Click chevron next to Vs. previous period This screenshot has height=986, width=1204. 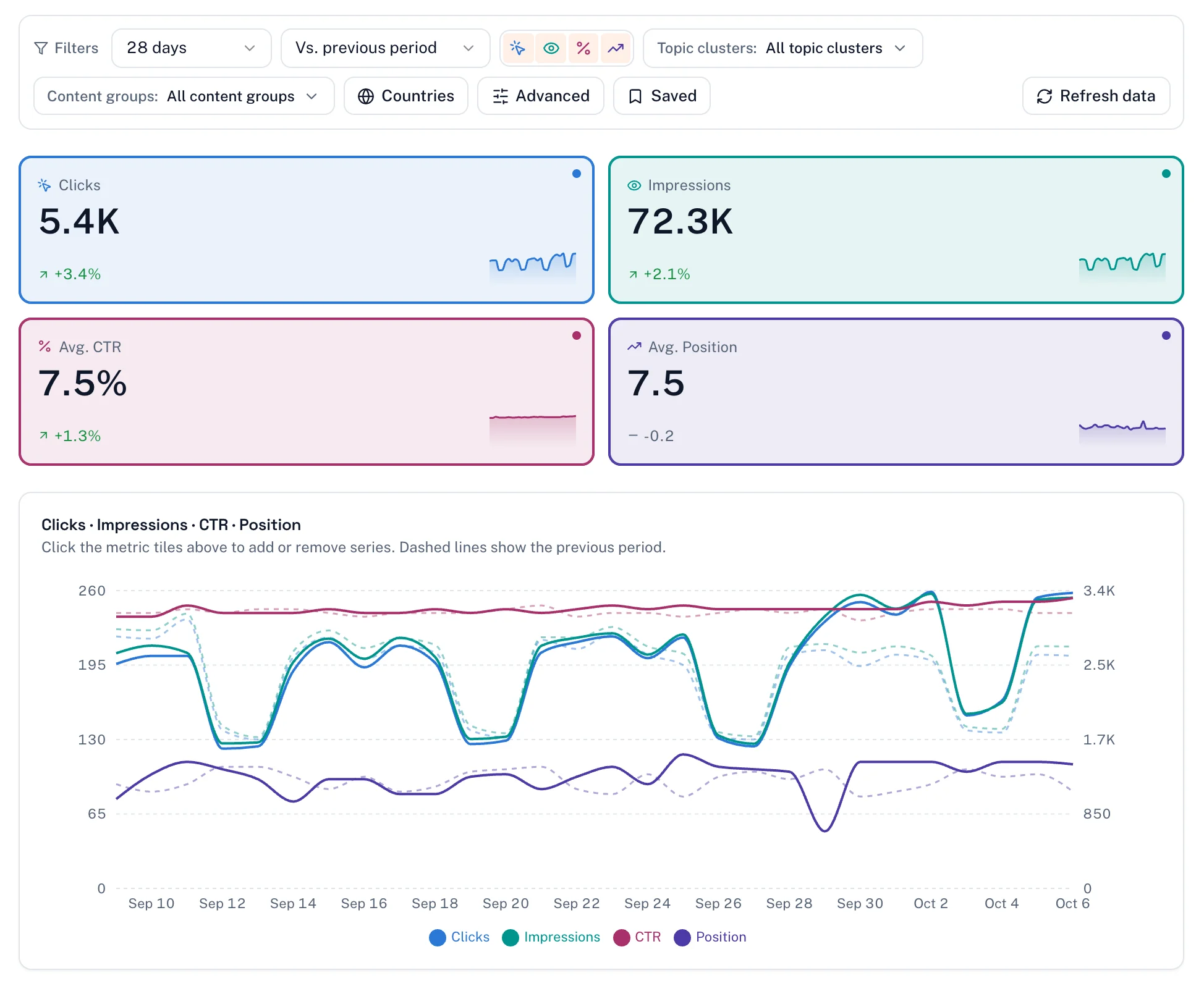point(468,48)
